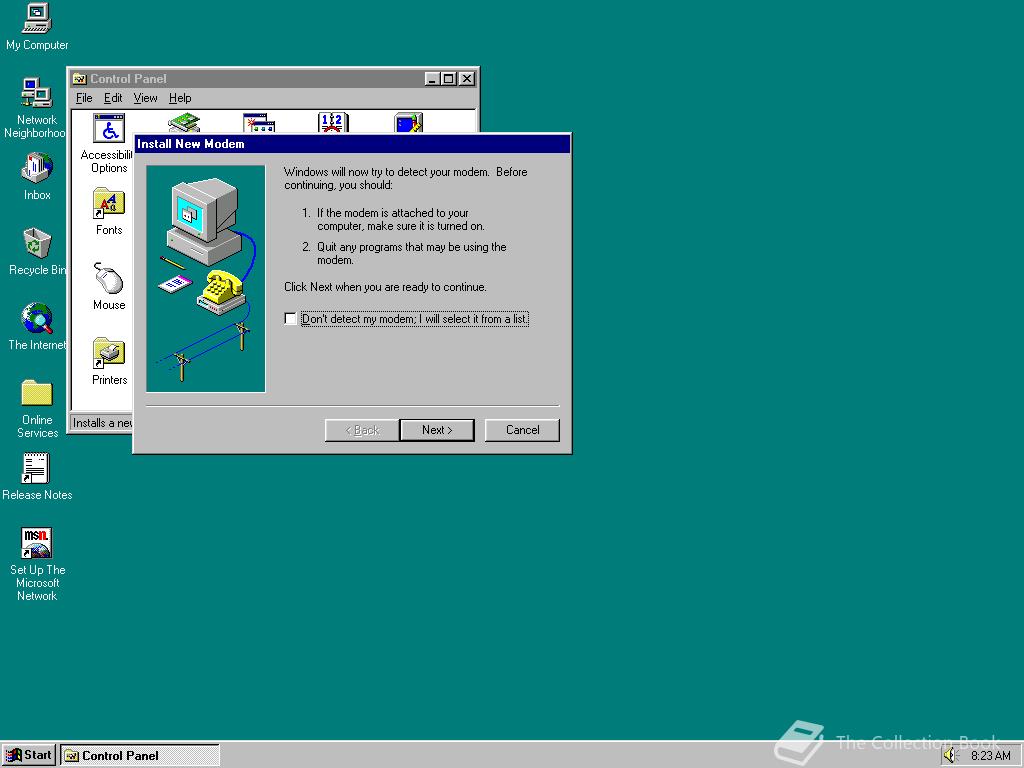Open Set Up The Microsoft Network
The height and width of the screenshot is (768, 1024).
click(x=36, y=545)
